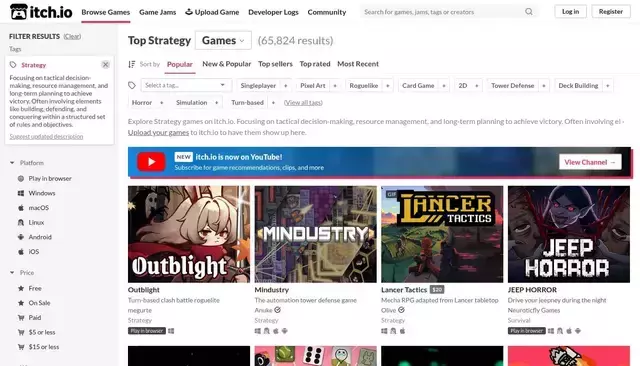Screen dimensions: 640x366
Task: Open Community in top navigation
Action: (327, 12)
